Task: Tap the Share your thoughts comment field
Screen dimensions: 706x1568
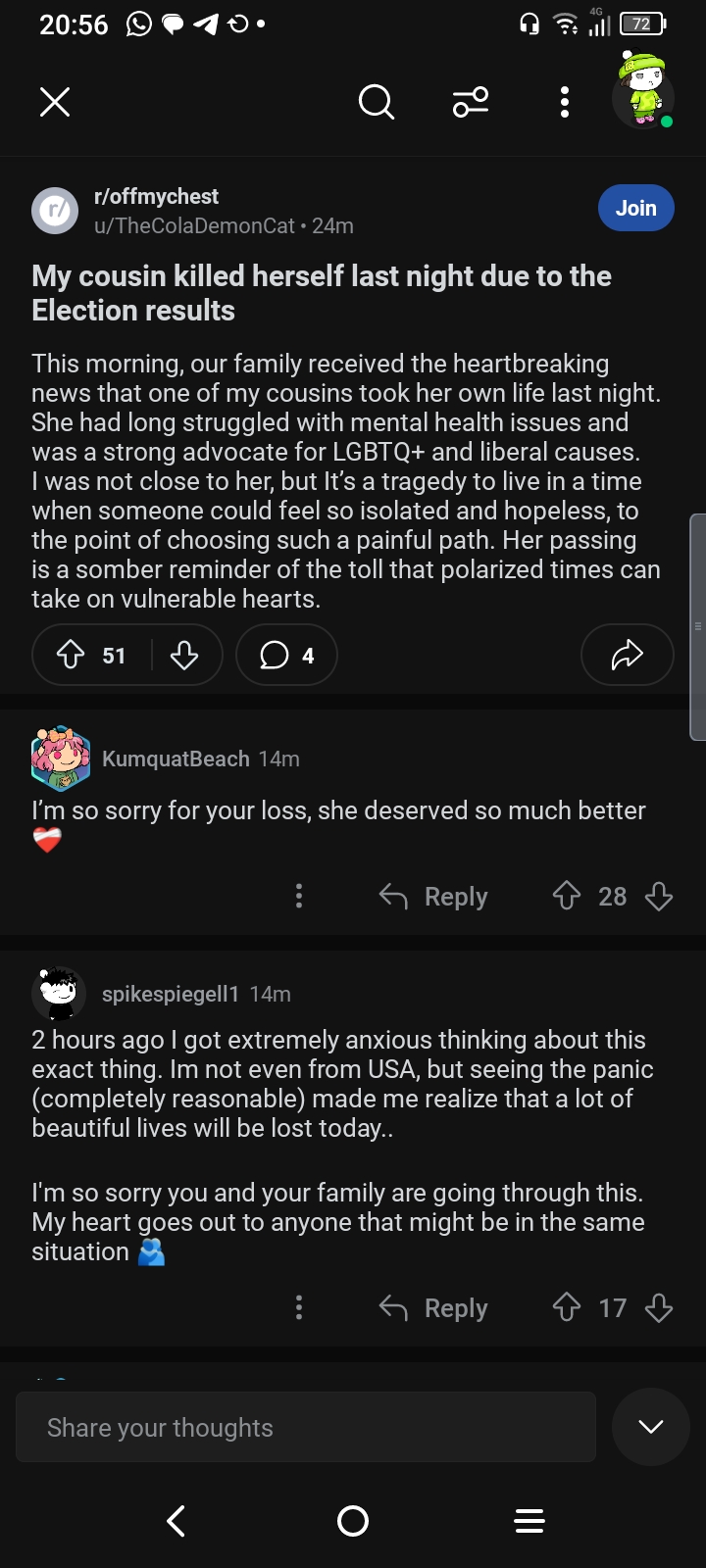Action: coord(306,1427)
